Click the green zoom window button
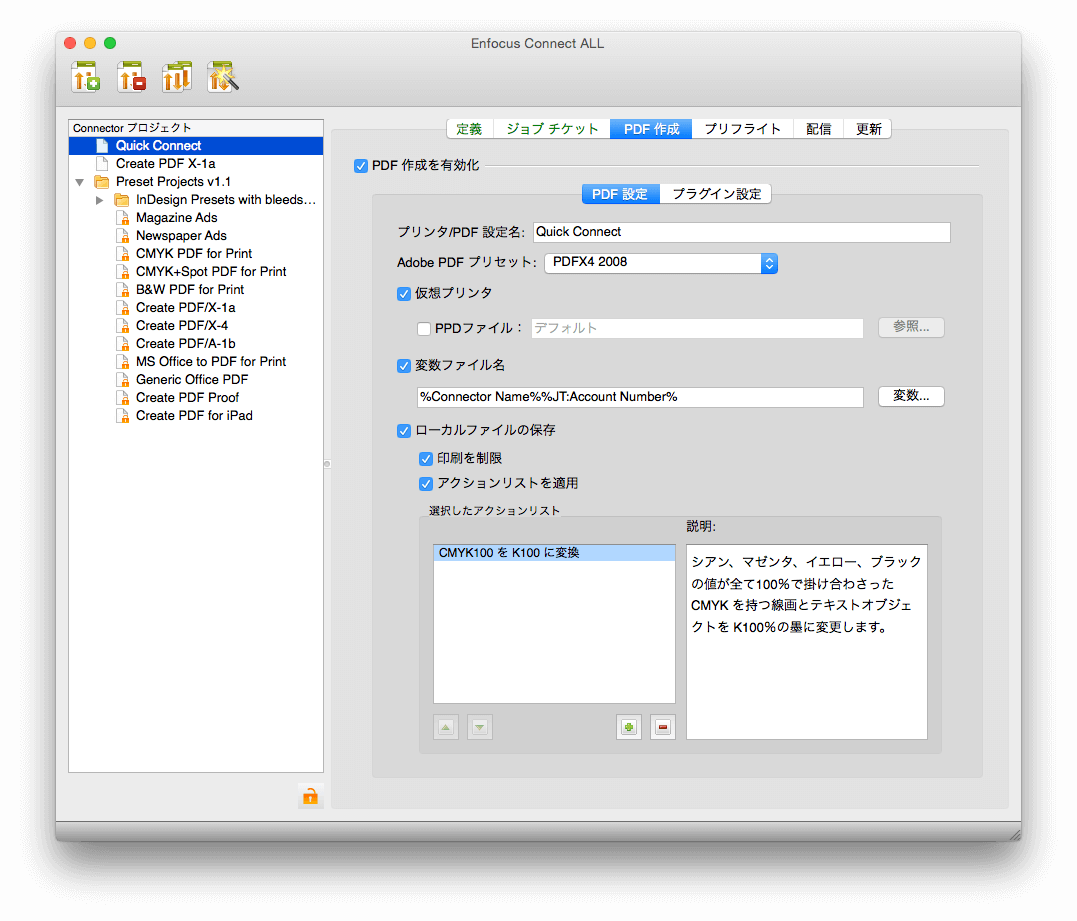The width and height of the screenshot is (1077, 921). 110,43
